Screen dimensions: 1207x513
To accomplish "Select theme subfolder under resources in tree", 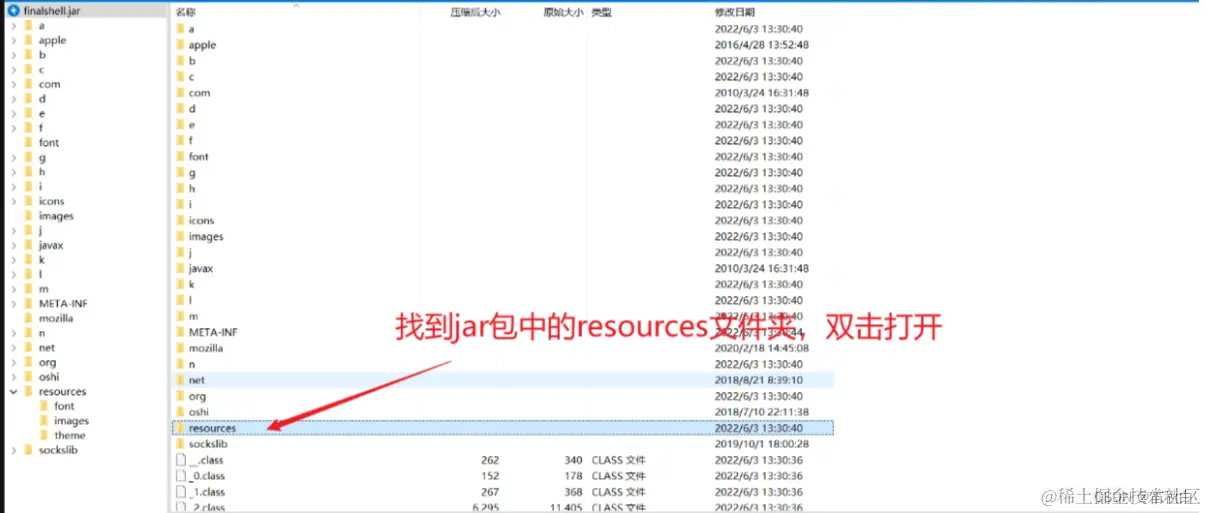I will [x=70, y=436].
